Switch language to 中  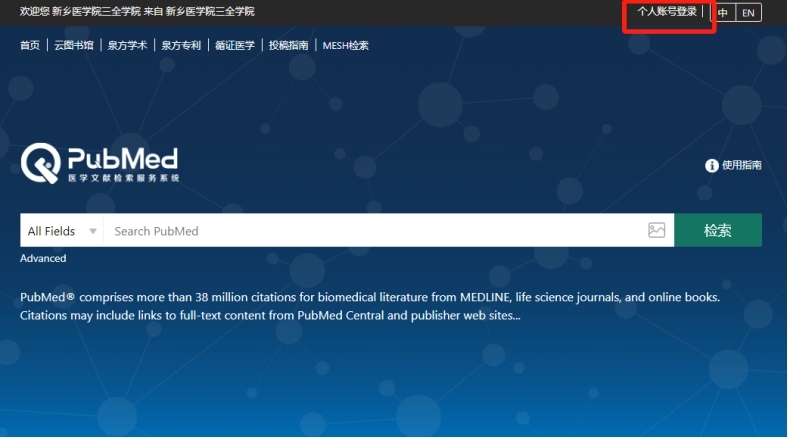click(723, 13)
